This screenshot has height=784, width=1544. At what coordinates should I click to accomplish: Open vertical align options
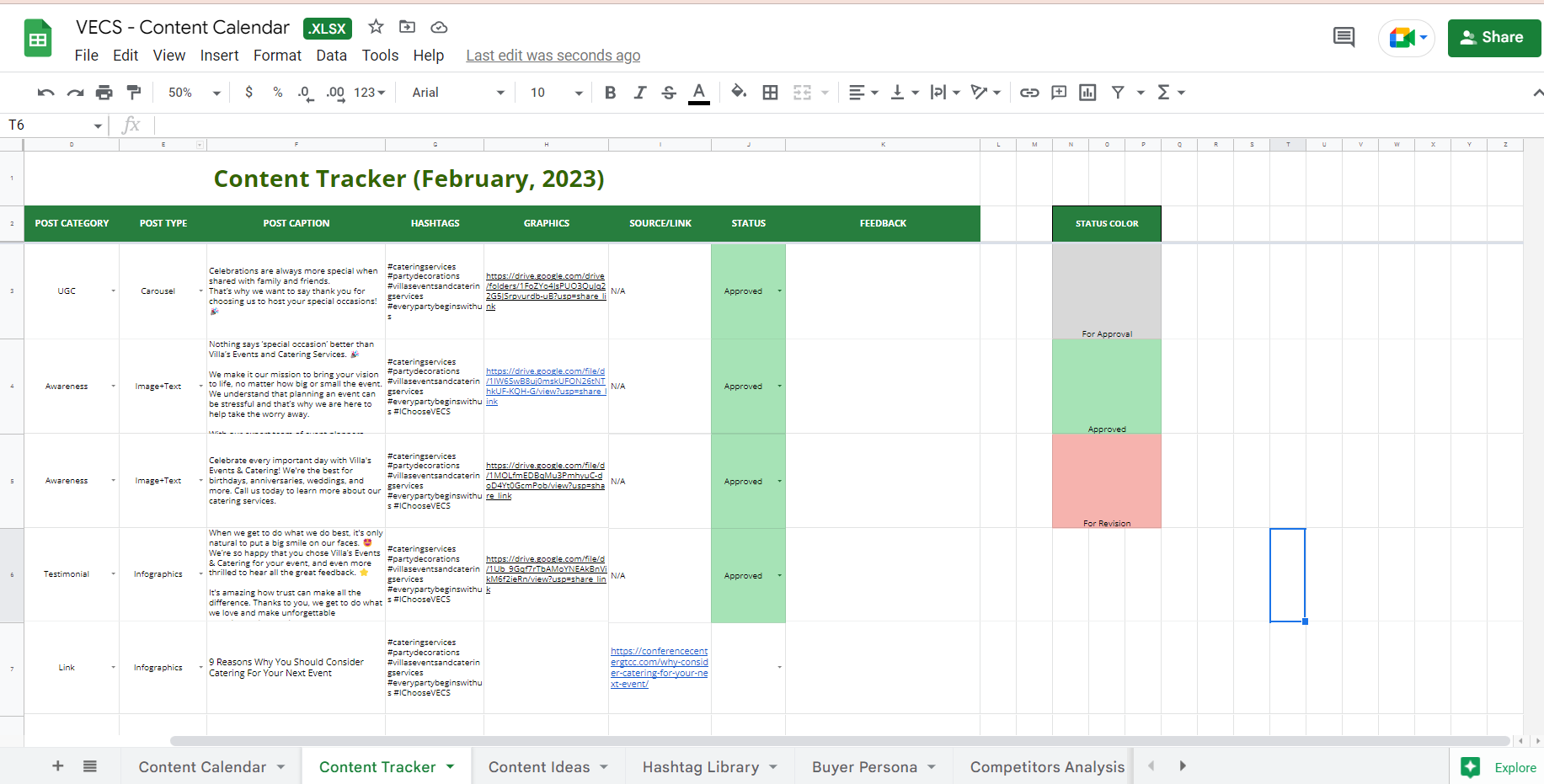point(905,93)
